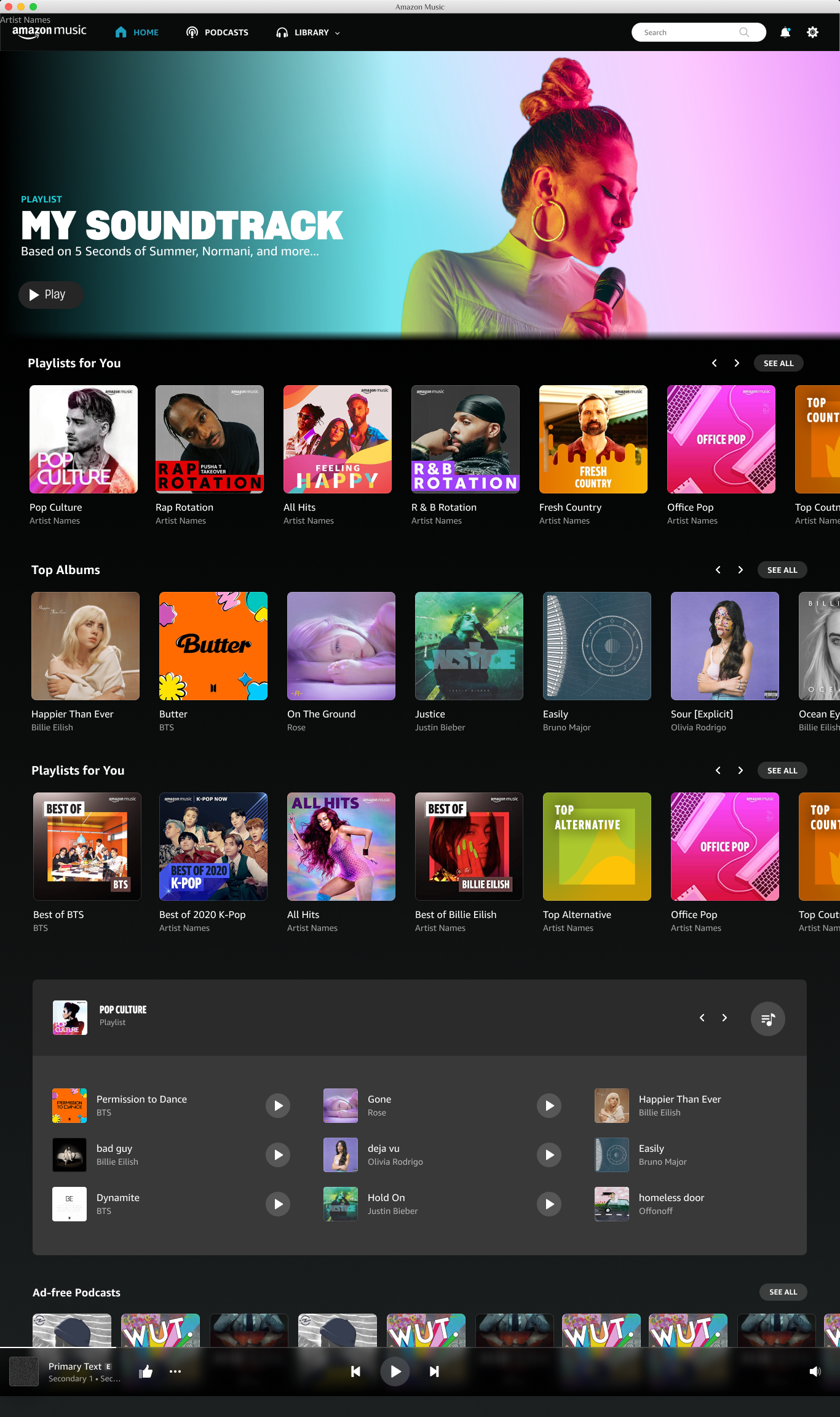
Task: Click the now-playing album art thumbnail
Action: [25, 1371]
